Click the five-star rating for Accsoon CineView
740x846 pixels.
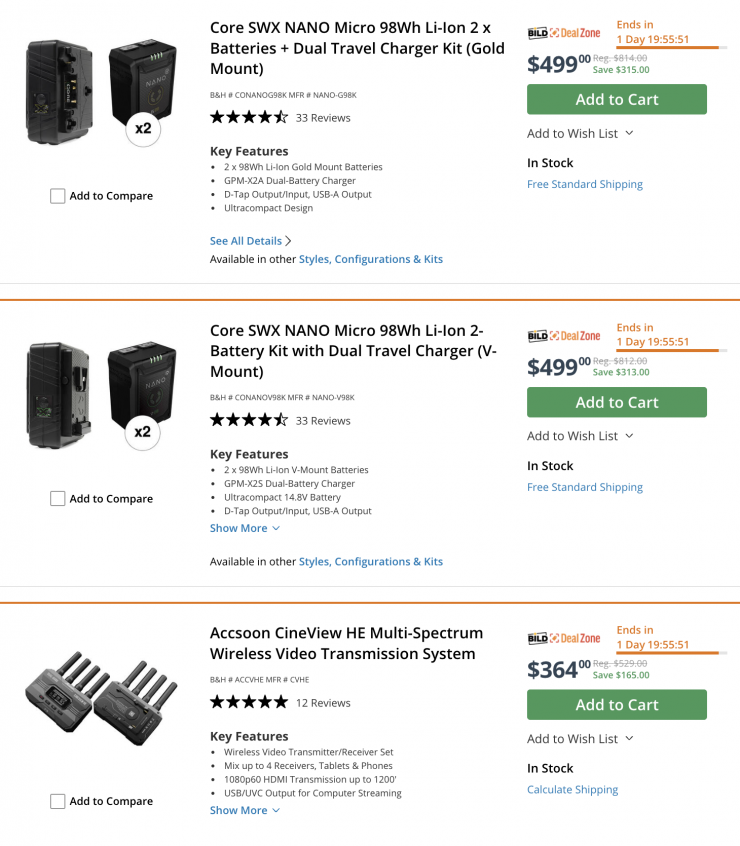pyautogui.click(x=248, y=702)
